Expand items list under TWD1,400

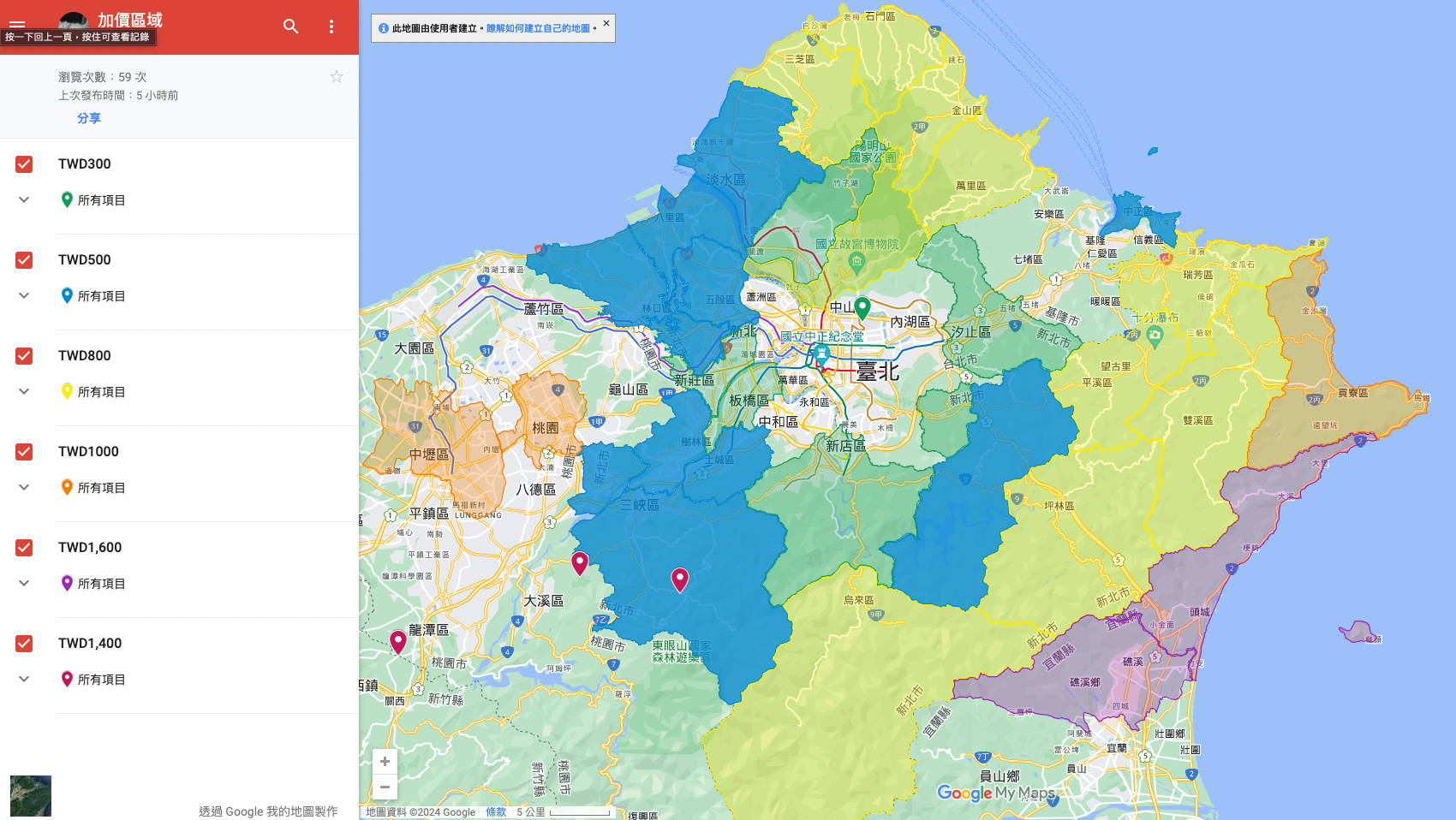(24, 679)
